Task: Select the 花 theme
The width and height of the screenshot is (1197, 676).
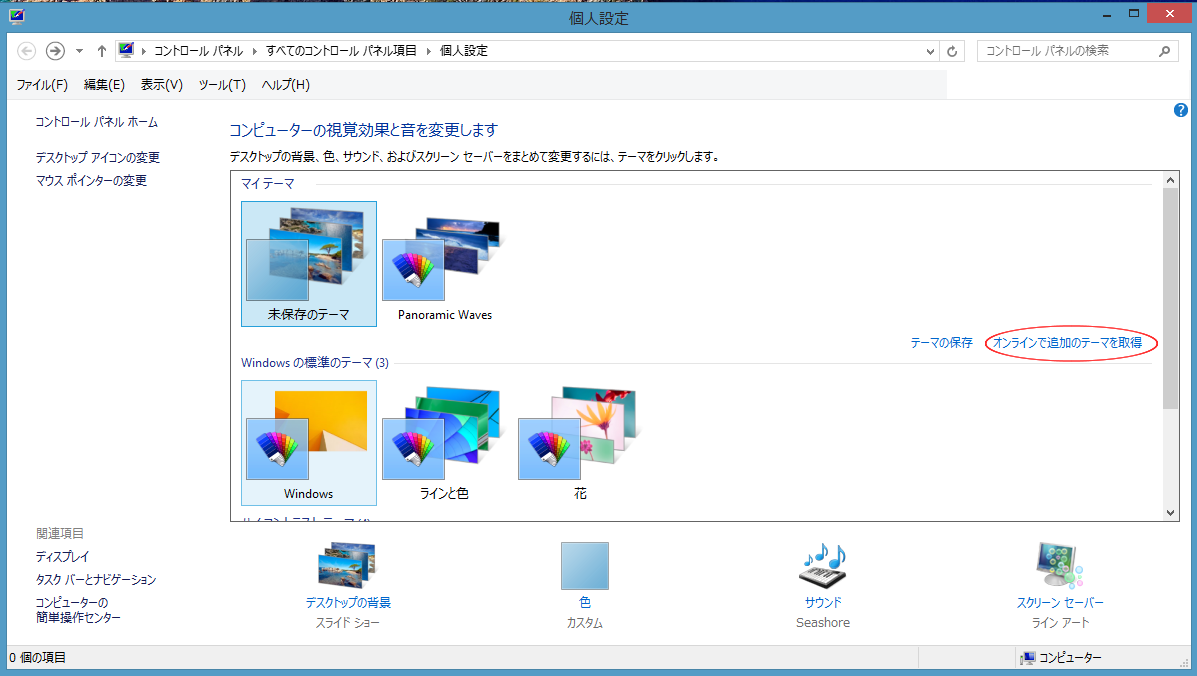Action: click(x=580, y=443)
